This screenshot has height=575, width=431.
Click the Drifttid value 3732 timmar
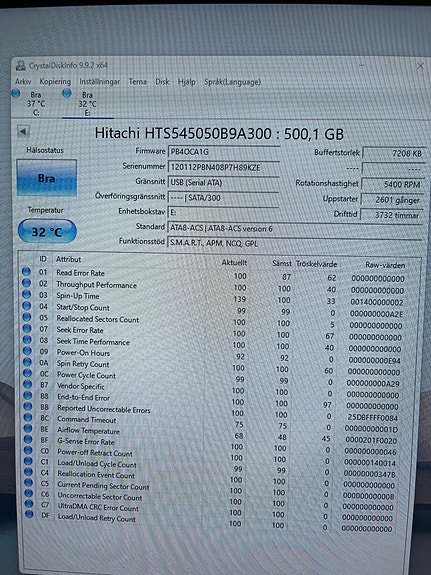[391, 215]
